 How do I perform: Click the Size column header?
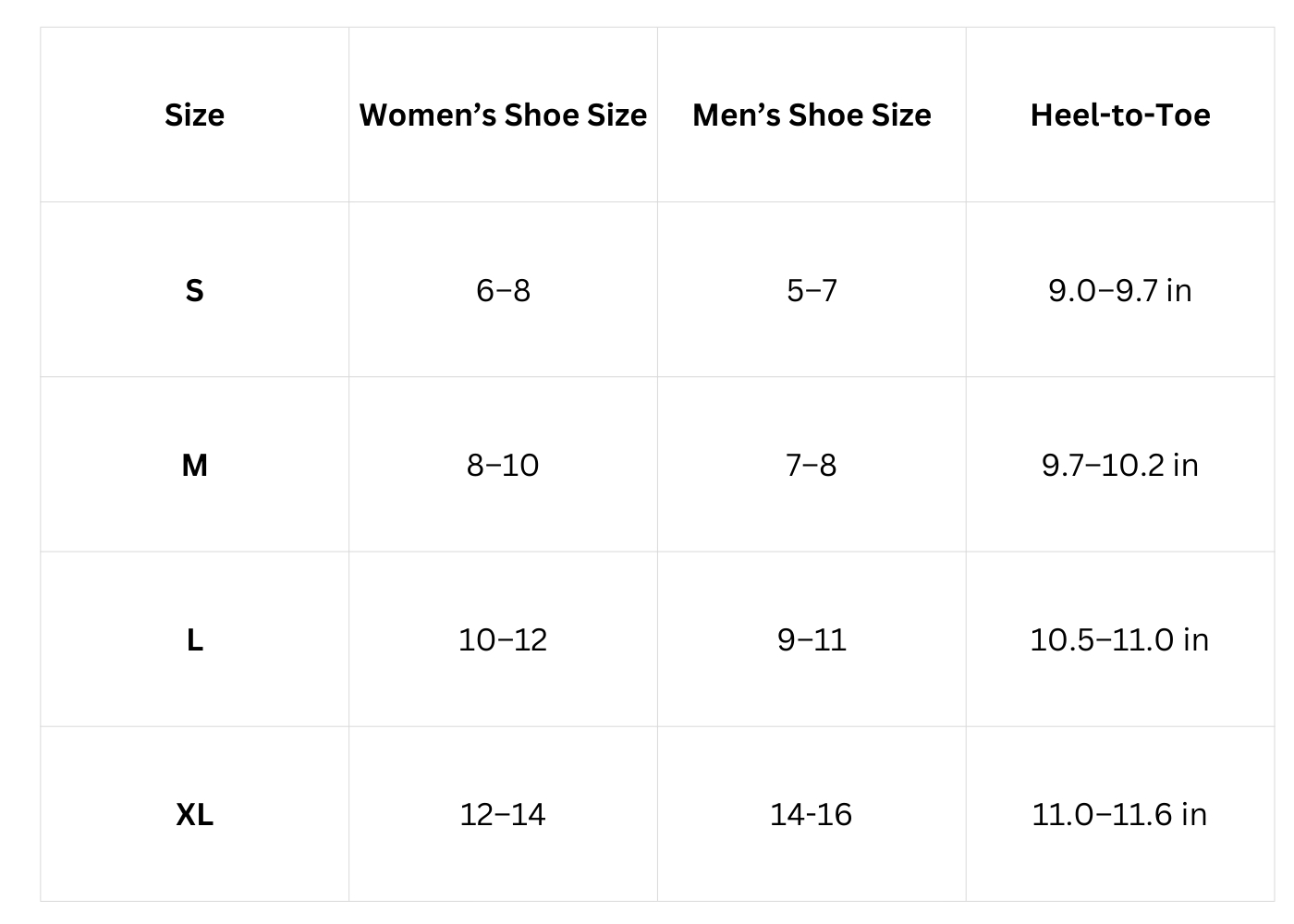(x=194, y=115)
